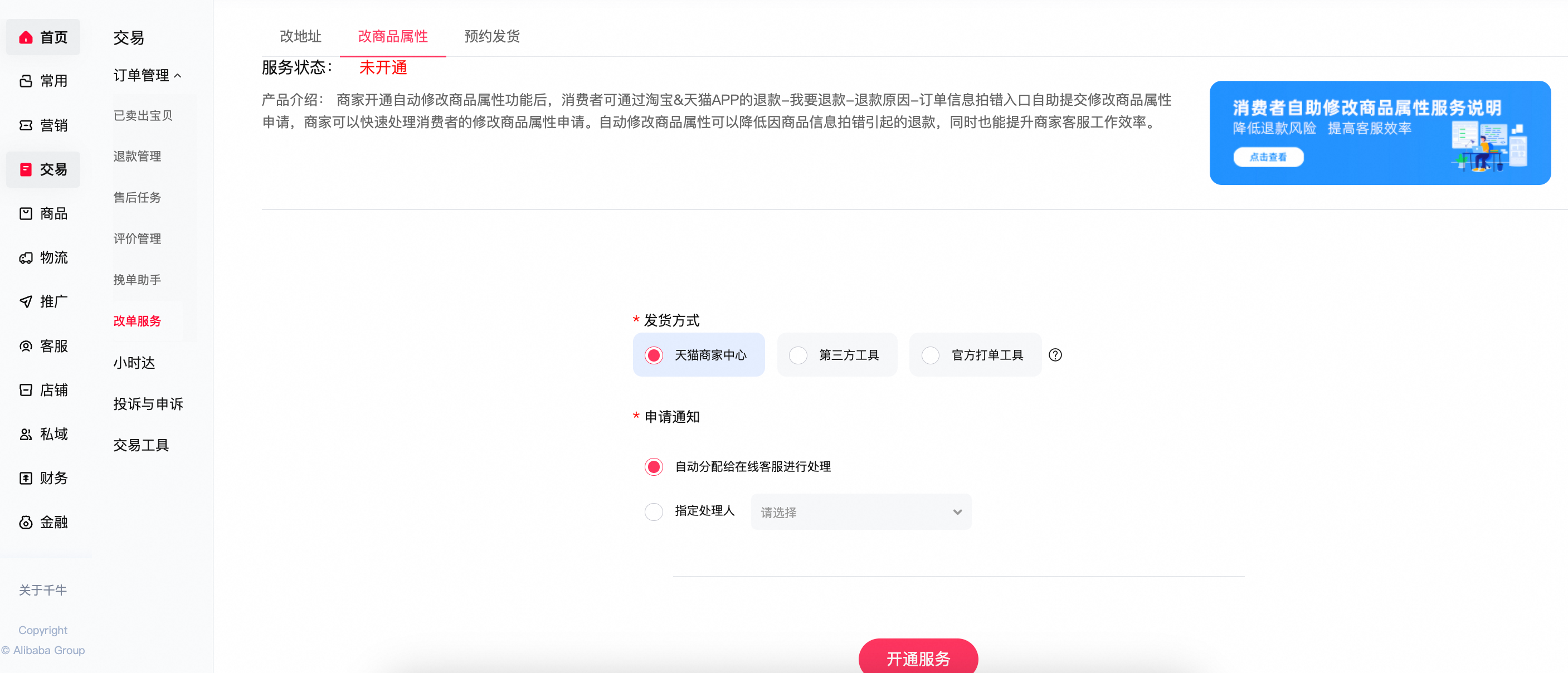Click the 开通服务 button

[918, 659]
